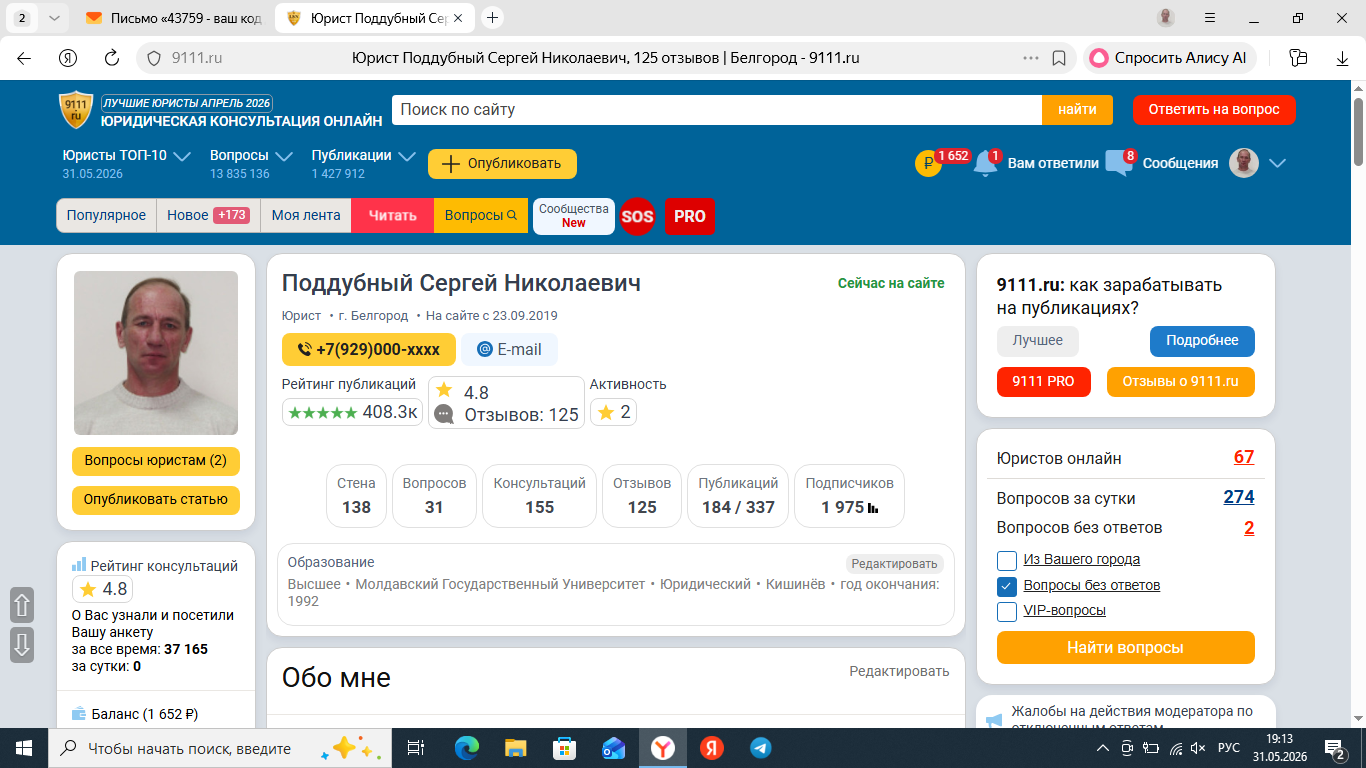The width and height of the screenshot is (1366, 768).
Task: Open the Сообщества New tab
Action: click(574, 216)
